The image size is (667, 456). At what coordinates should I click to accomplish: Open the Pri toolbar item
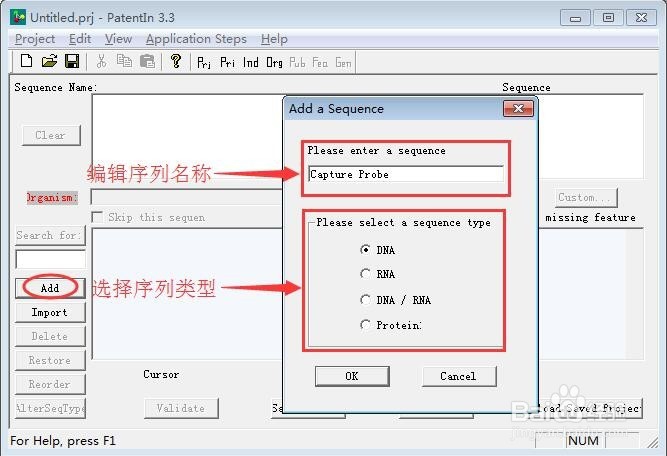(x=227, y=63)
